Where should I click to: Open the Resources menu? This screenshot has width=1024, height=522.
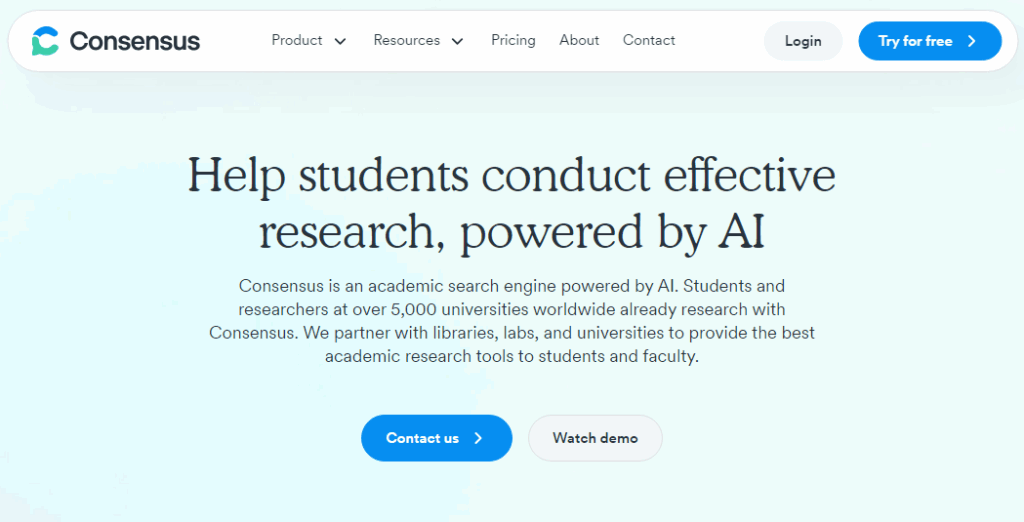coord(406,40)
